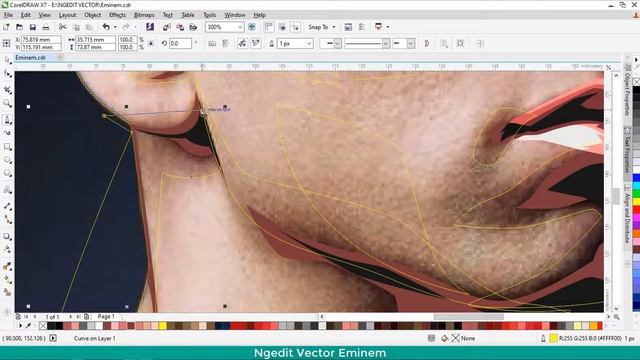Toggle Show guidelines button
Image resolution: width=640 pixels, height=360 pixels.
pos(295,27)
